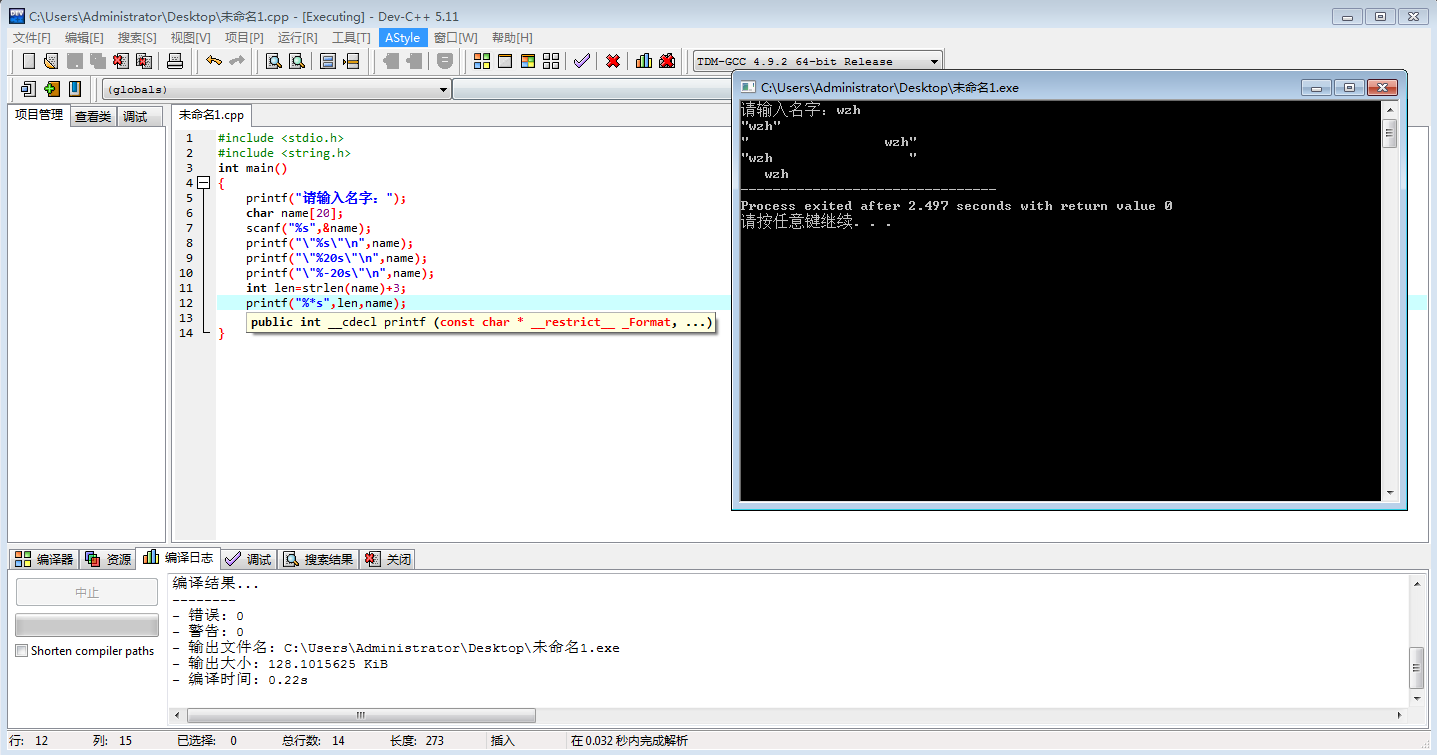Click the 关闭 bottom panel tab
Viewport: 1437px width, 755px height.
click(387, 559)
